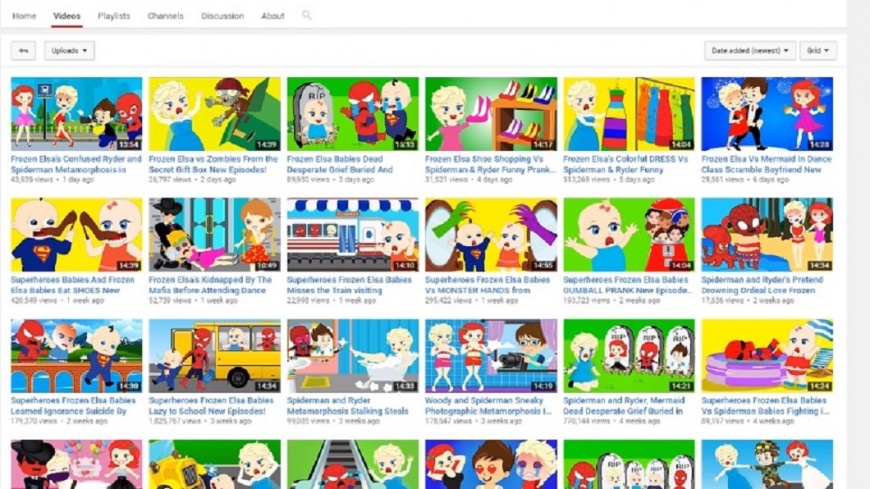870x489 pixels.
Task: Open Frozen Elsa vs Zombies video title
Action: pyautogui.click(x=214, y=164)
